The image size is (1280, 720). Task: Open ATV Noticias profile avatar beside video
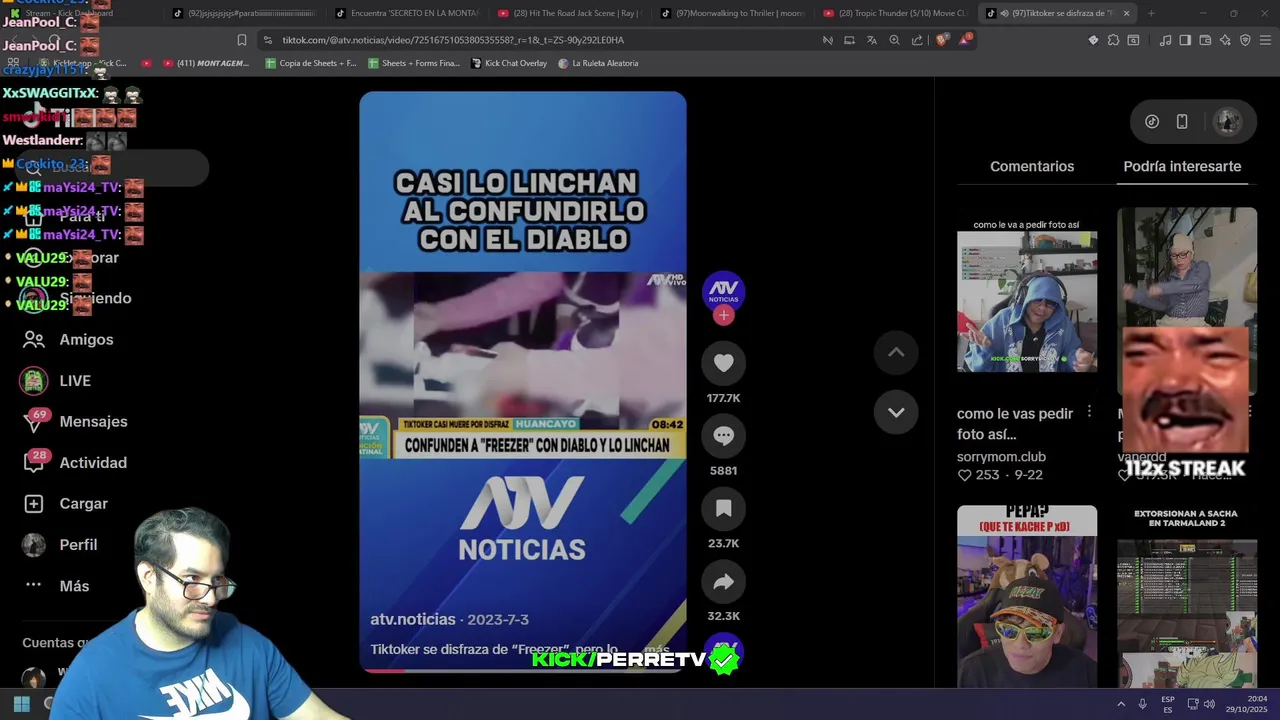click(723, 291)
